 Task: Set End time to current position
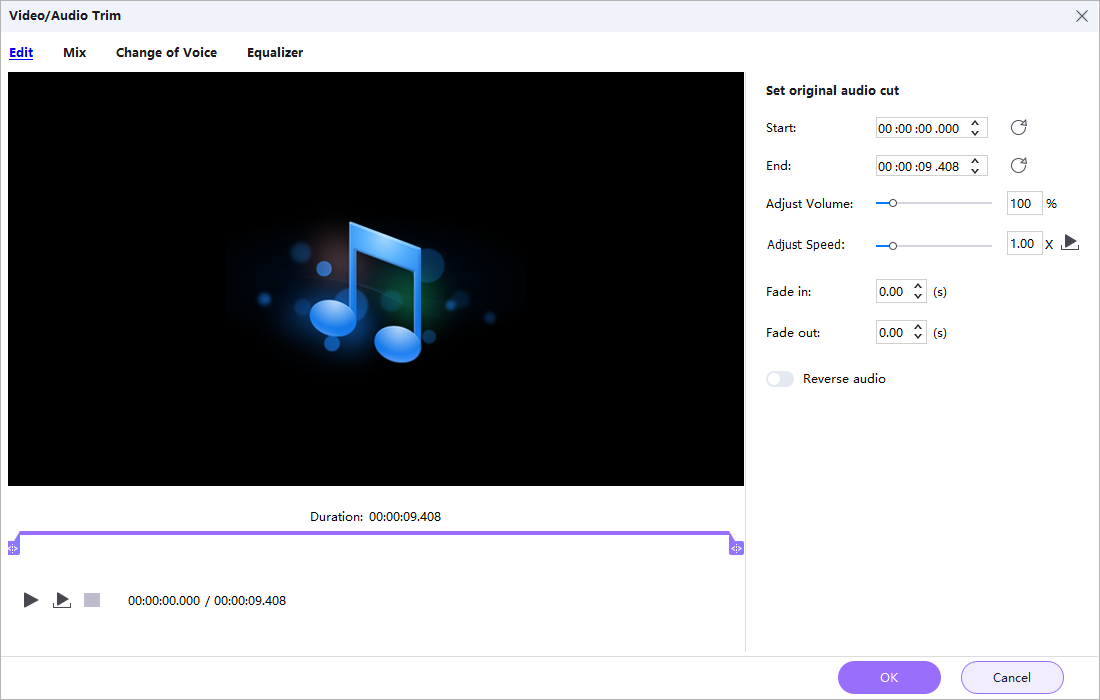pos(1019,166)
